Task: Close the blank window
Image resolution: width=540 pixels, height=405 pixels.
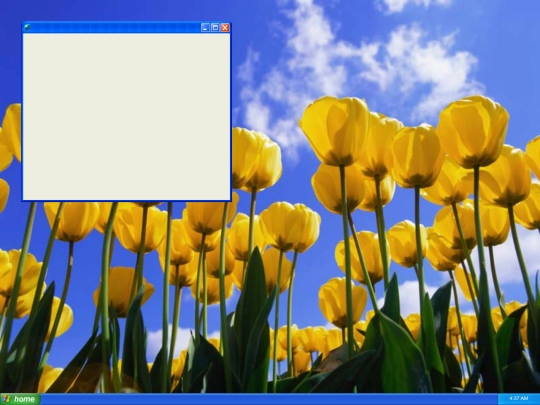Action: [x=225, y=28]
